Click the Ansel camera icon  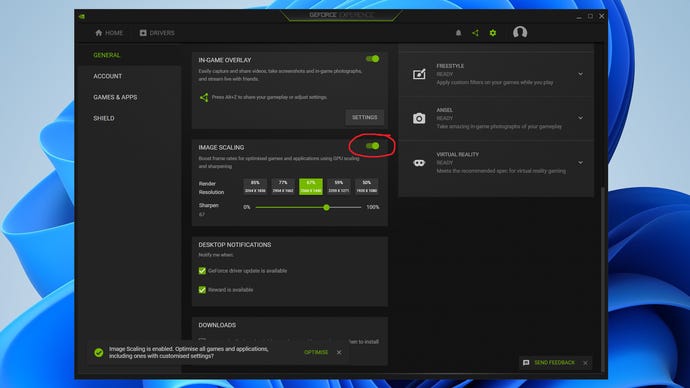coord(419,118)
